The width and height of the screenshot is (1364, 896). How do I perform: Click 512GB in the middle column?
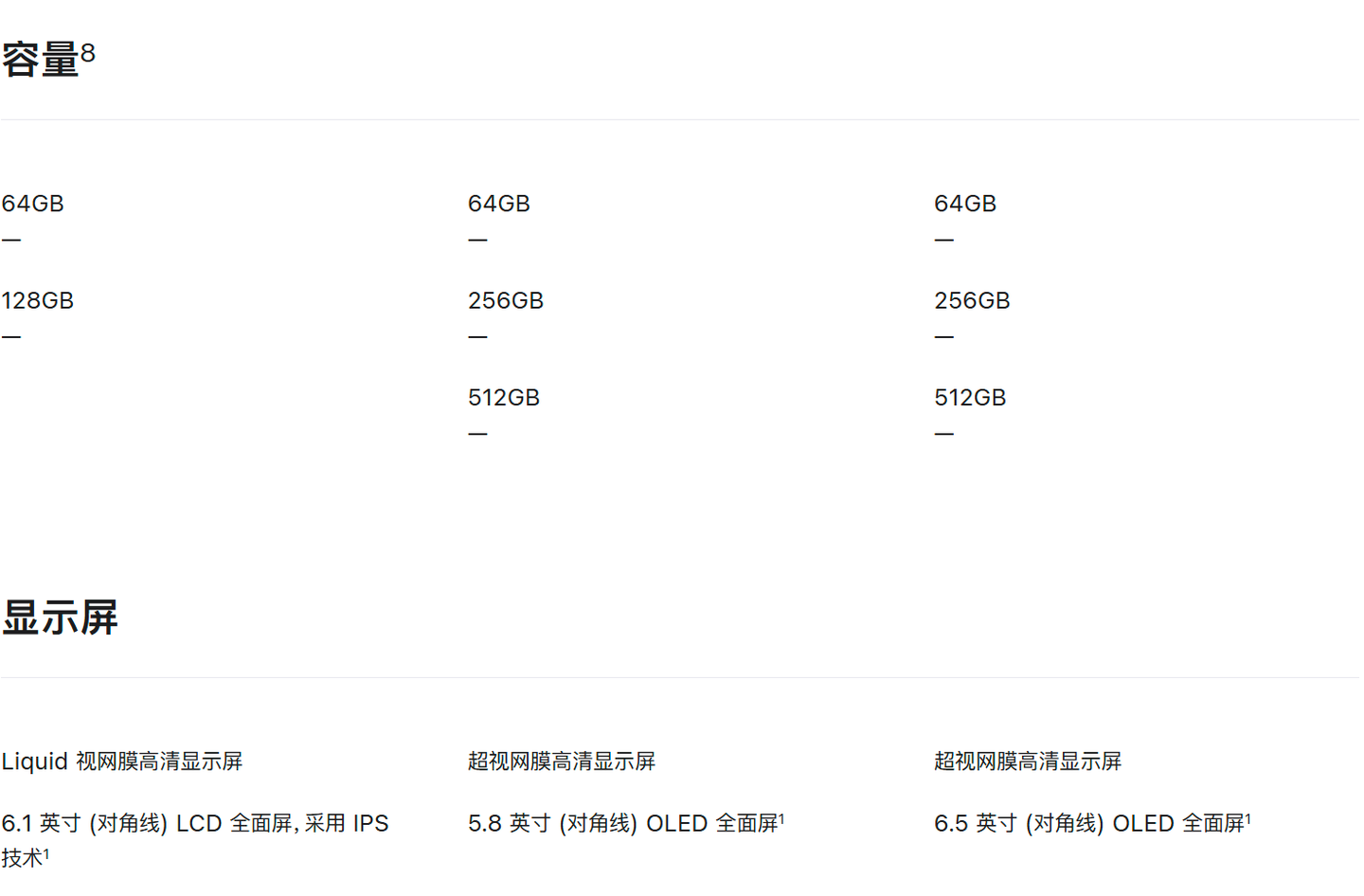504,398
